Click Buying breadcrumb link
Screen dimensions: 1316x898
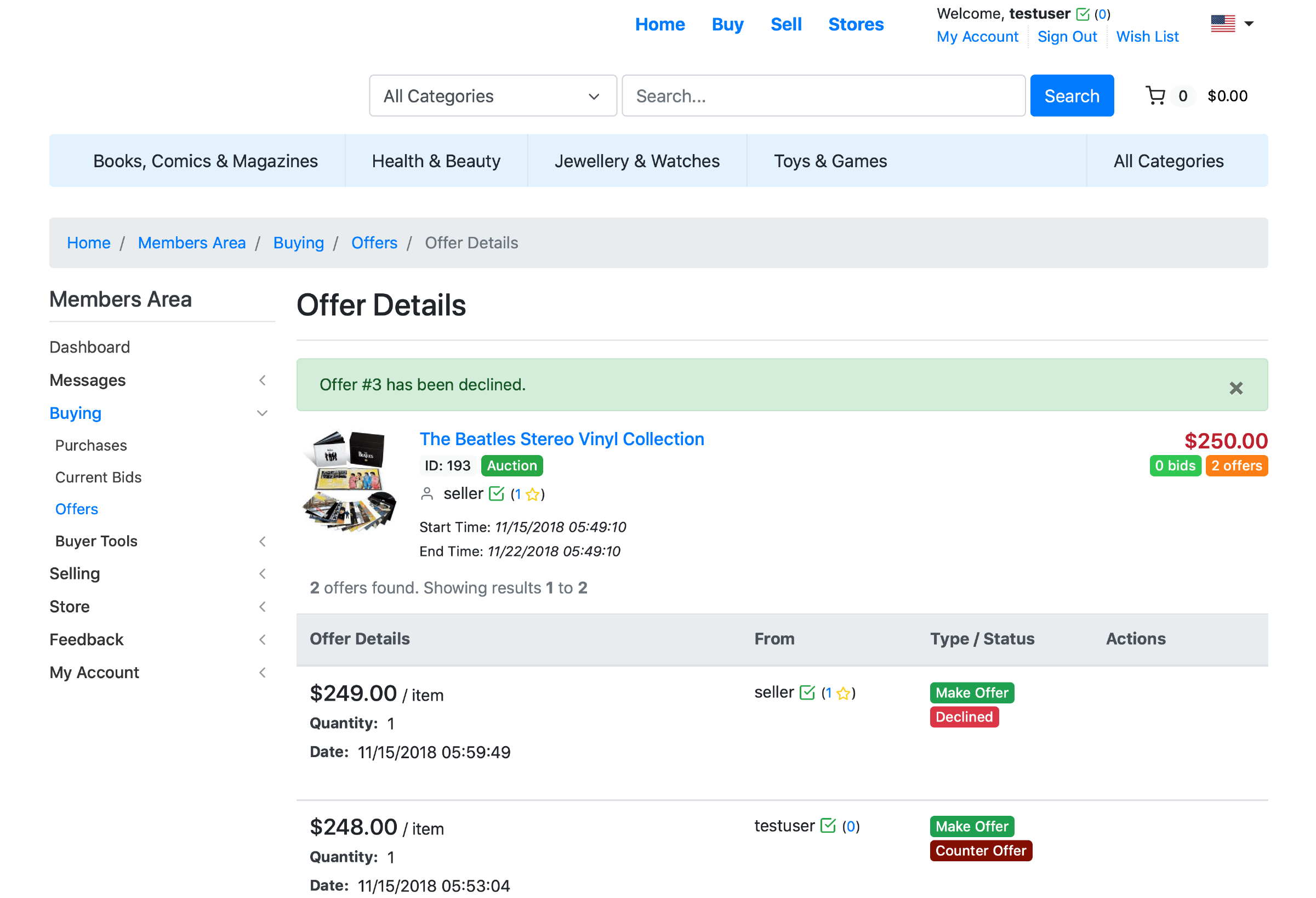pos(298,242)
